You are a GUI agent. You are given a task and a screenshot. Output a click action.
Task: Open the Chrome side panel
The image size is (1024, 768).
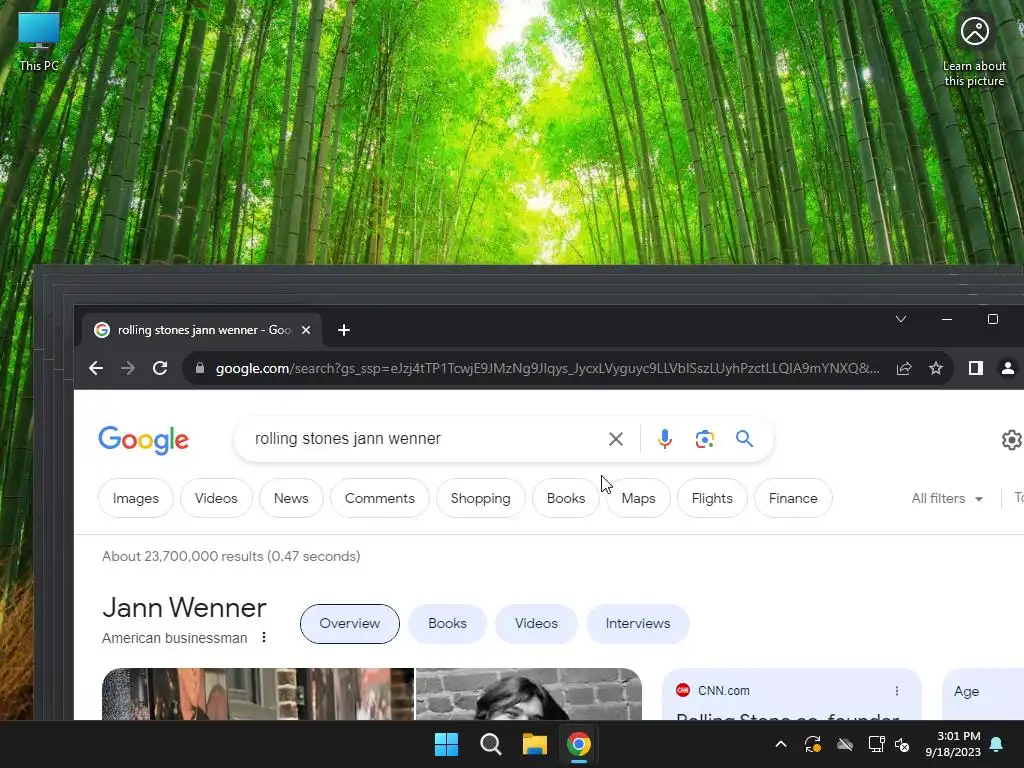[976, 368]
